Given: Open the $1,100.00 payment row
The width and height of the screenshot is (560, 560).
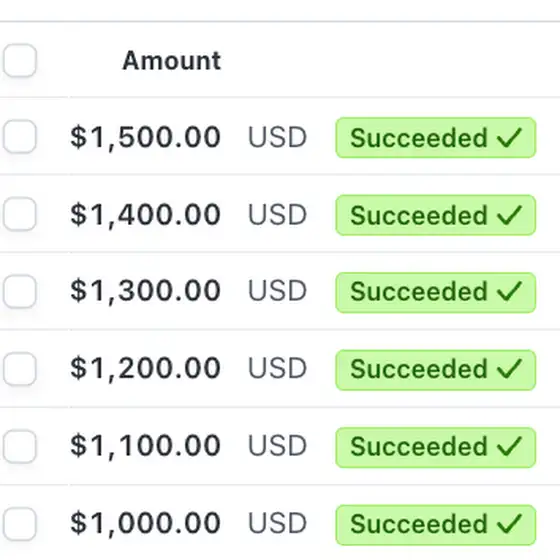Looking at the screenshot, I should click(145, 446).
